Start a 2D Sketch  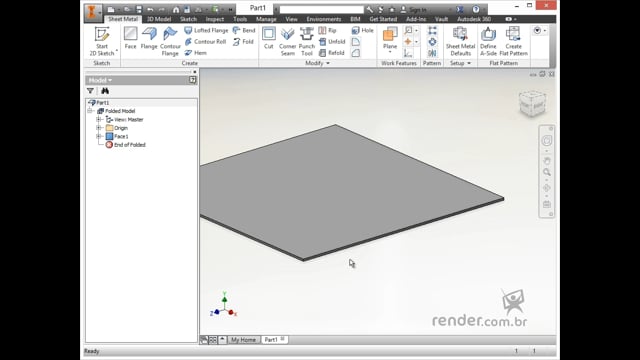click(x=102, y=41)
